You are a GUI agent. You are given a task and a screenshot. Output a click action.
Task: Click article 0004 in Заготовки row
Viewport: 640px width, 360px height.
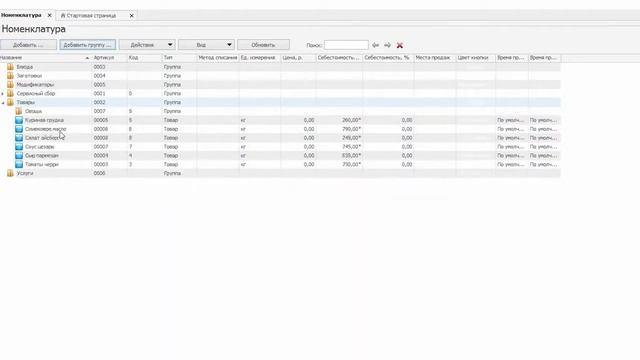click(x=100, y=76)
